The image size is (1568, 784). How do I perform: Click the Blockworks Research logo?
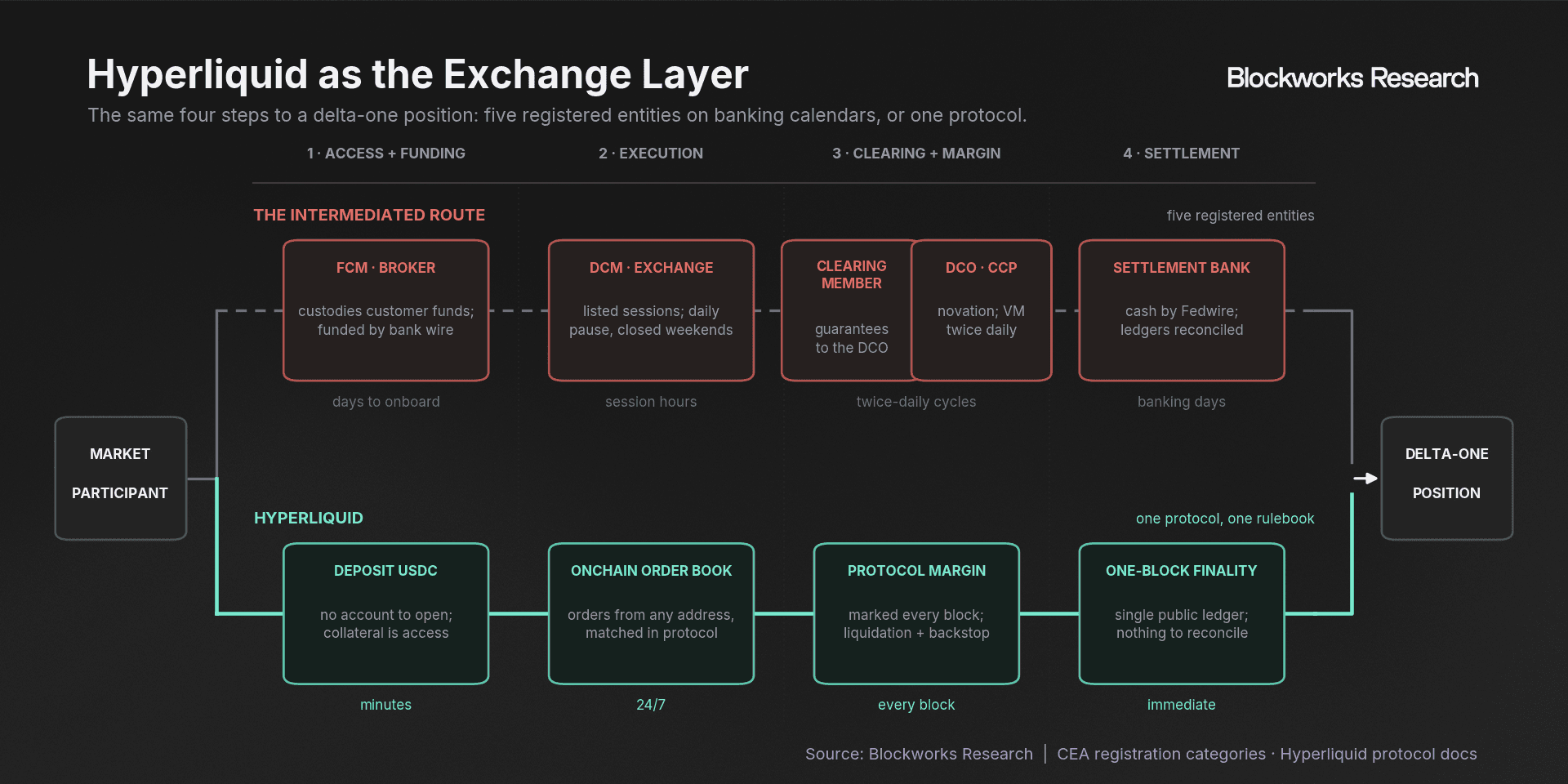click(1352, 78)
